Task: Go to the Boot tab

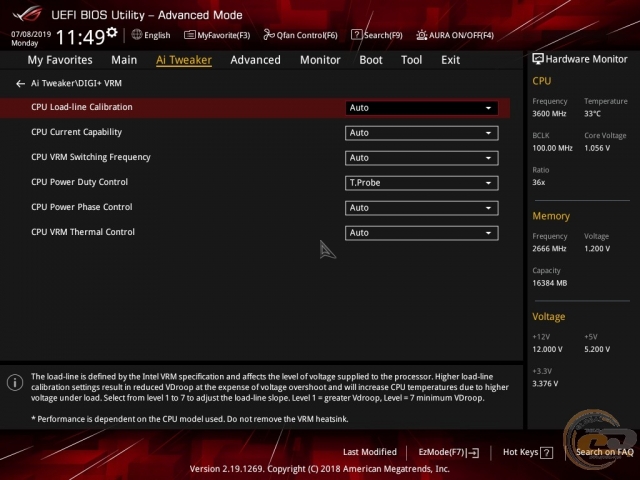Action: [x=371, y=60]
